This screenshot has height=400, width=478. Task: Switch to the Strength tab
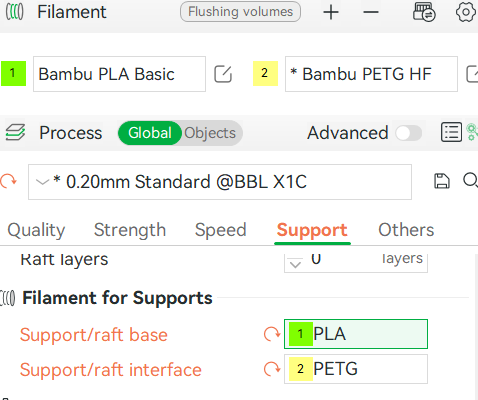click(130, 230)
